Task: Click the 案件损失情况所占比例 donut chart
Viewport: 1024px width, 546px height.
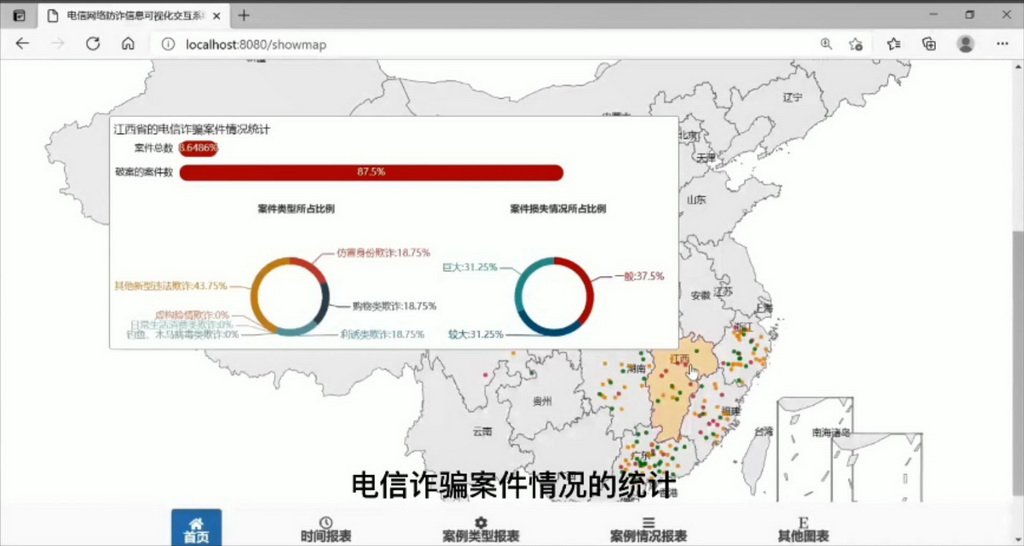Action: [x=554, y=296]
